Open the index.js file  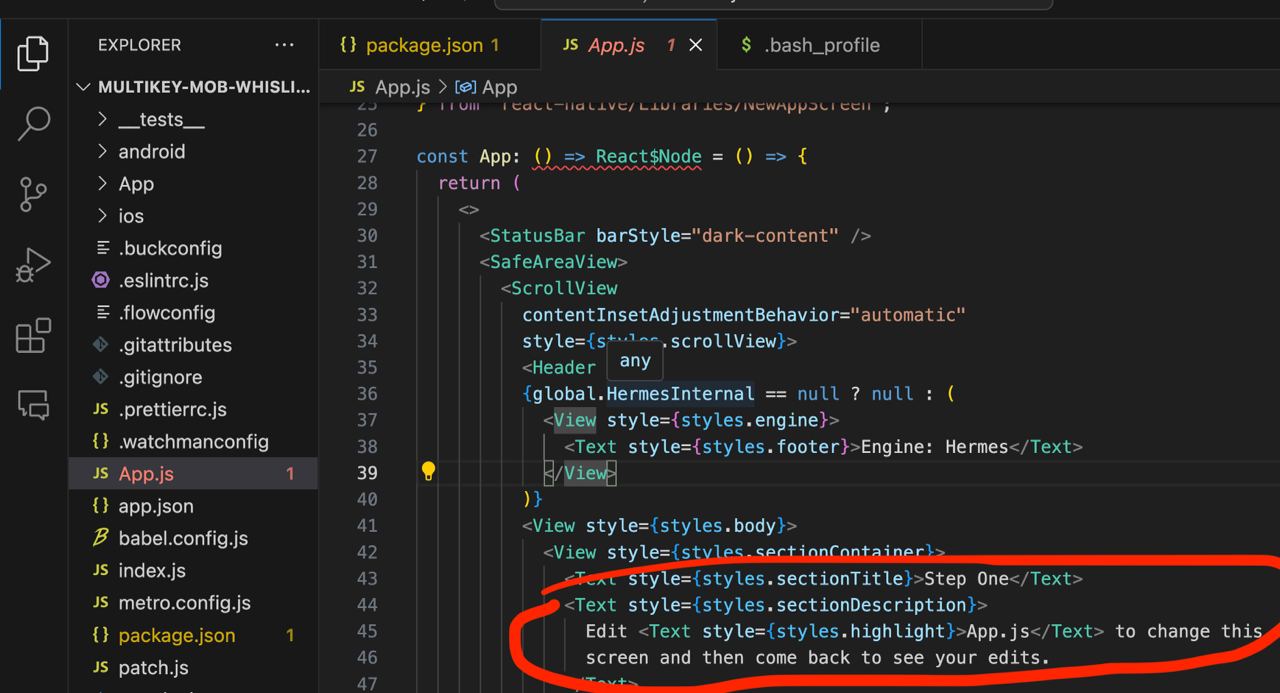click(x=193, y=570)
